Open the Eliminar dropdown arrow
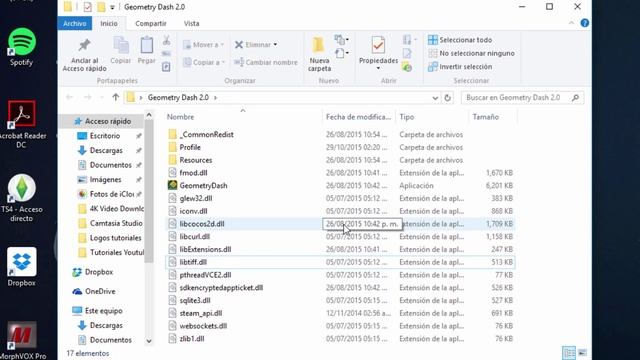The image size is (640, 360). point(276,44)
